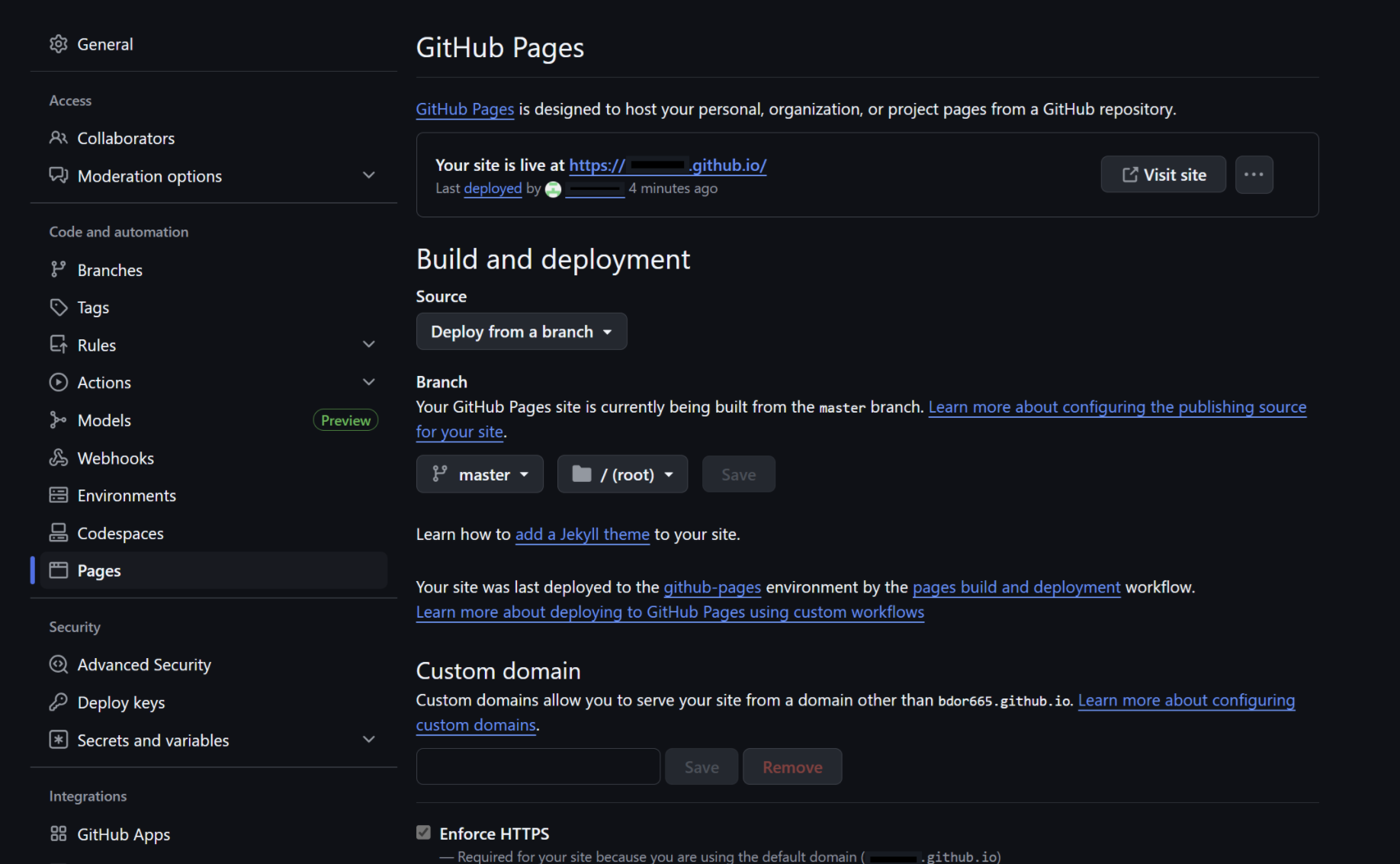Screen dimensions: 1400x864
Task: Click the redacted deployer username link
Action: tap(596, 188)
